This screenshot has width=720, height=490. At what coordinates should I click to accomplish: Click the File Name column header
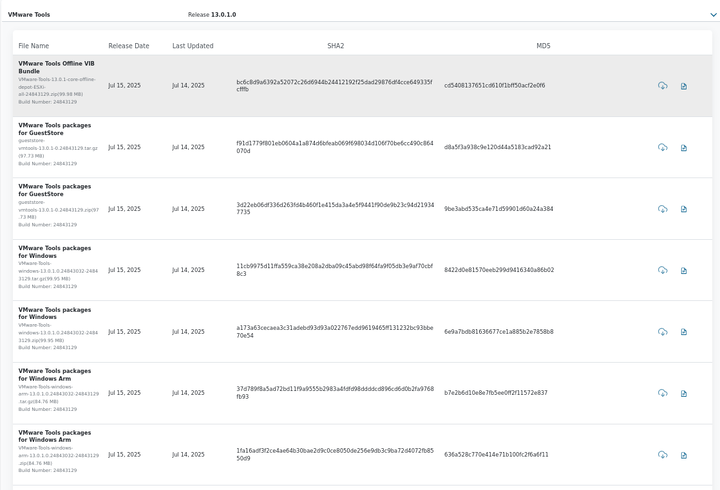[x=34, y=46]
